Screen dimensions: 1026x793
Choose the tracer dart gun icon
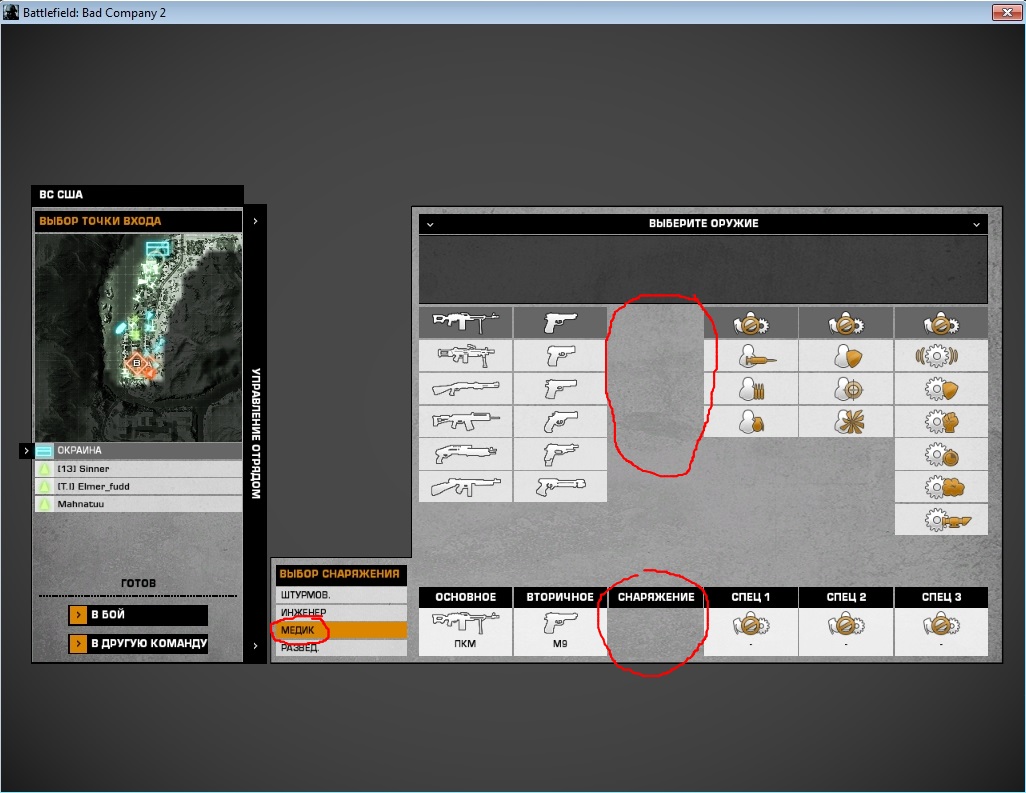[x=560, y=486]
